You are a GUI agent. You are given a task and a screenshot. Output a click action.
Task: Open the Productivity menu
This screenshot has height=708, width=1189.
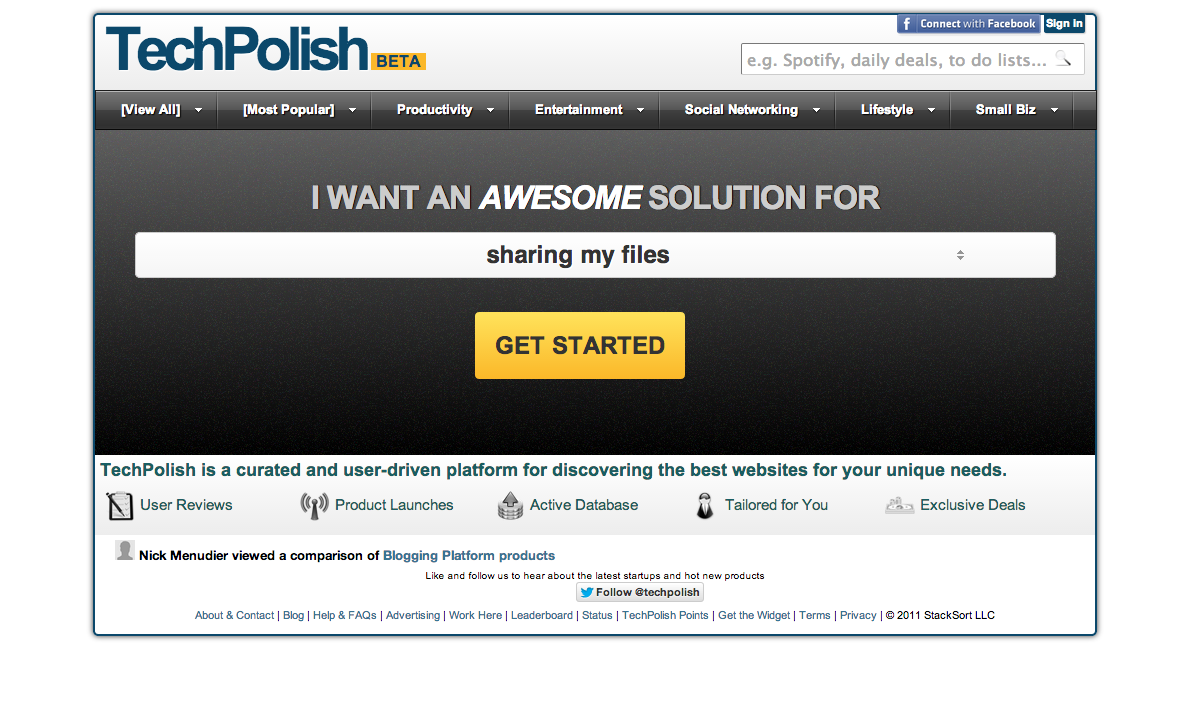(441, 110)
